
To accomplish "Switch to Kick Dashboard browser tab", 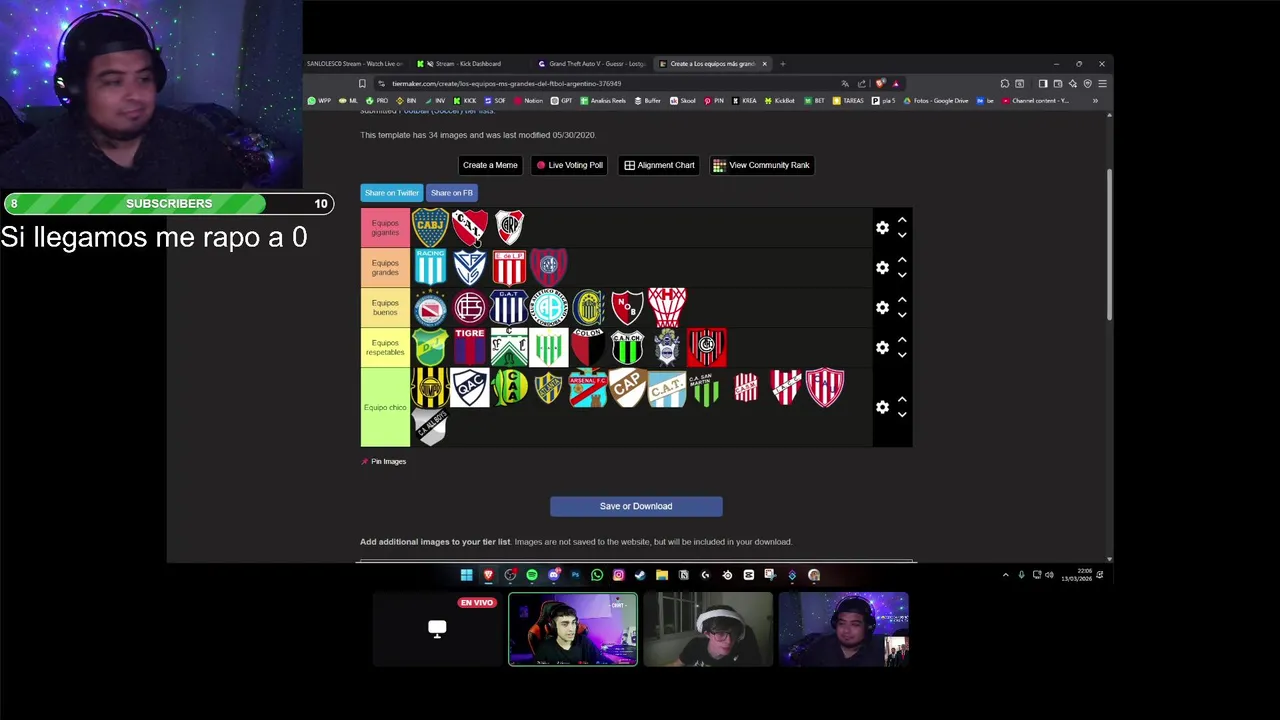I will pyautogui.click(x=468, y=64).
